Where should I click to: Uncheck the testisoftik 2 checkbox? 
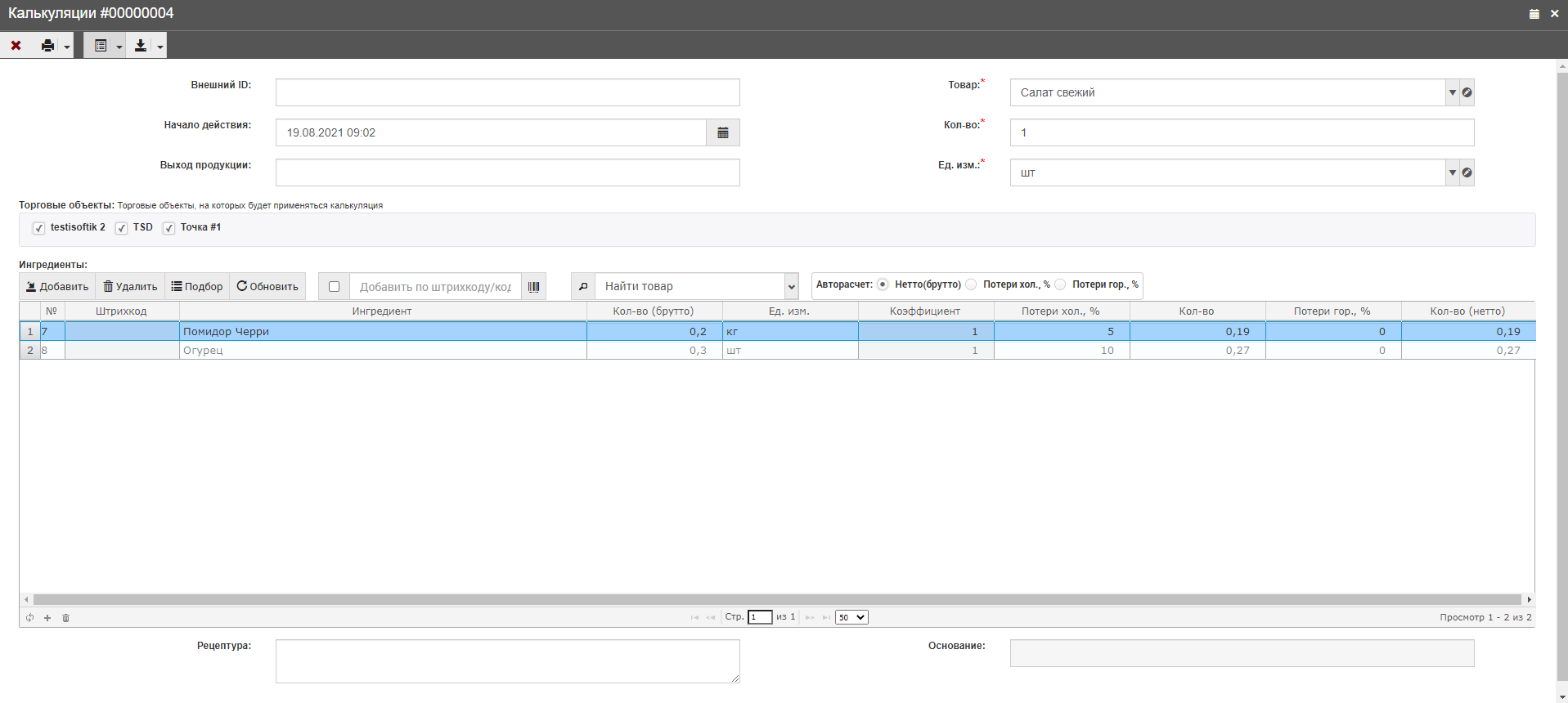(38, 228)
